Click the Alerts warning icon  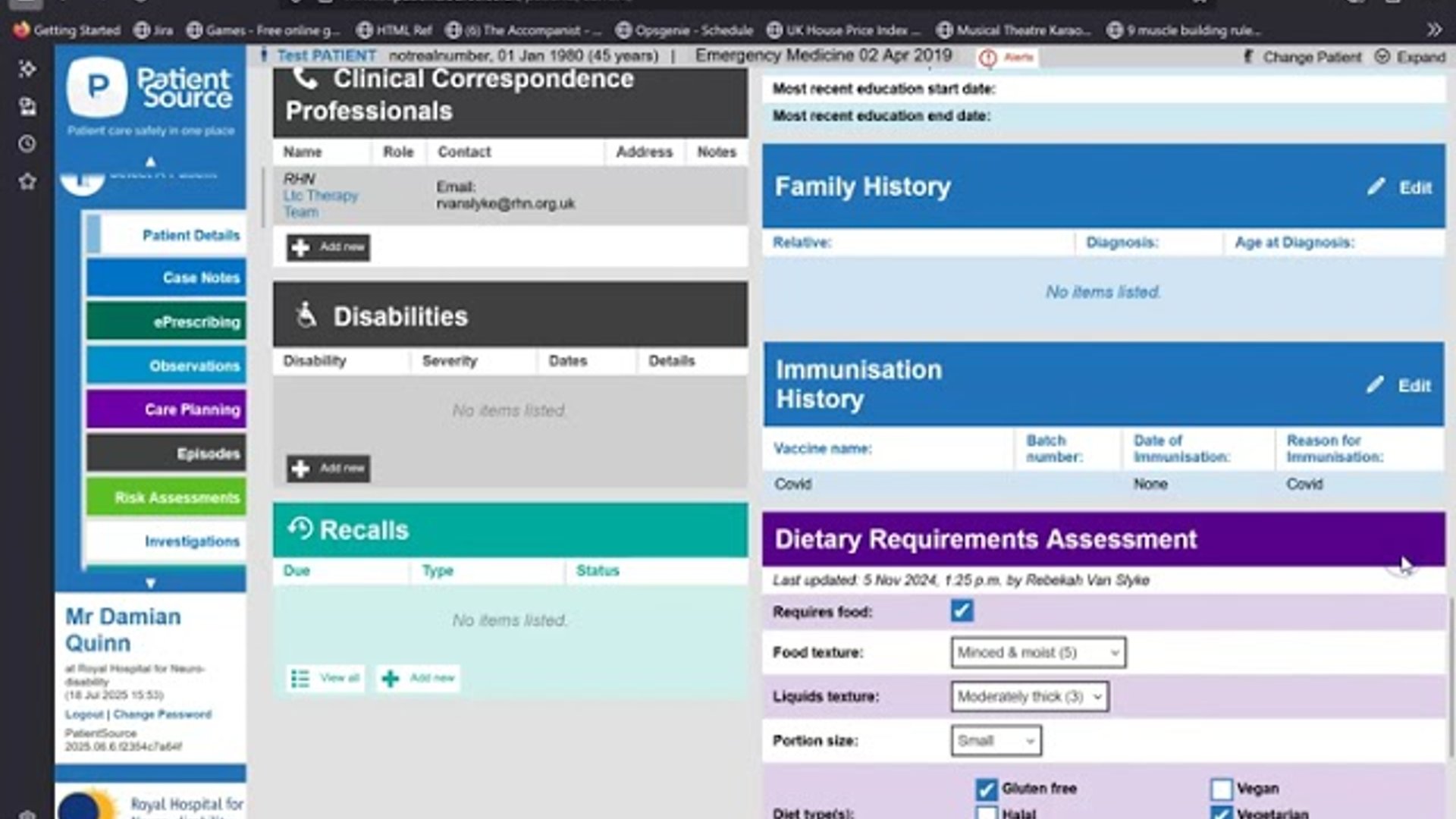[987, 58]
